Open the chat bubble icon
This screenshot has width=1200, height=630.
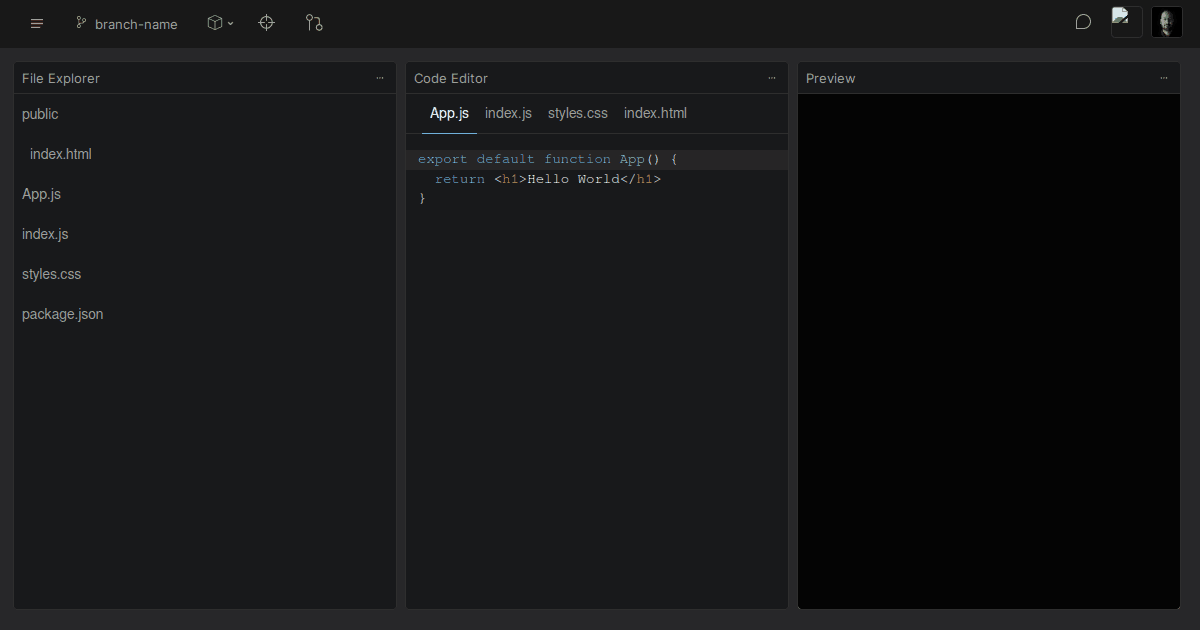tap(1083, 21)
